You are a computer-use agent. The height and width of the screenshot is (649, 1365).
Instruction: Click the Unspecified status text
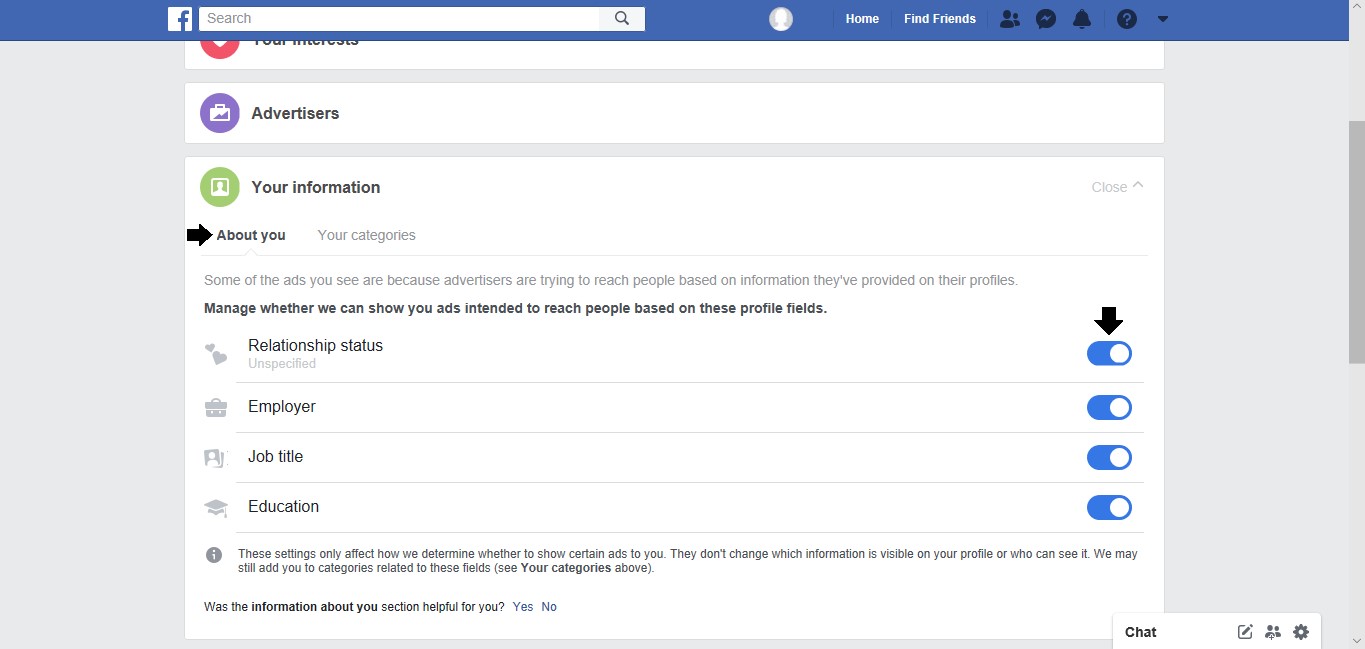(x=282, y=364)
